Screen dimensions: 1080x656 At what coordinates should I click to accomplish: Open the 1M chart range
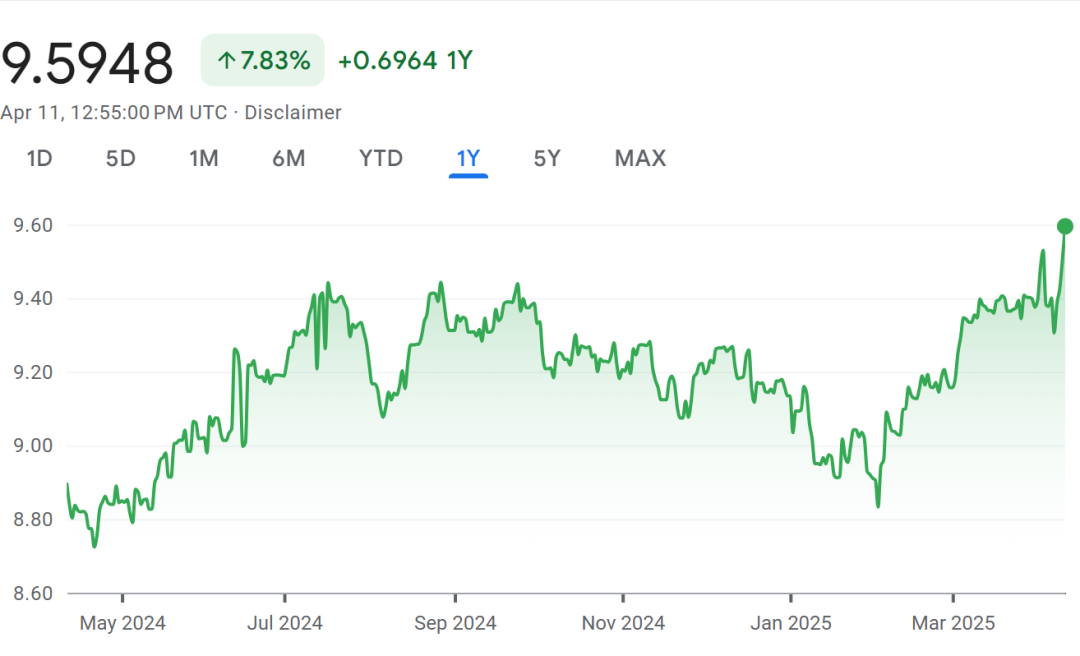coord(204,158)
